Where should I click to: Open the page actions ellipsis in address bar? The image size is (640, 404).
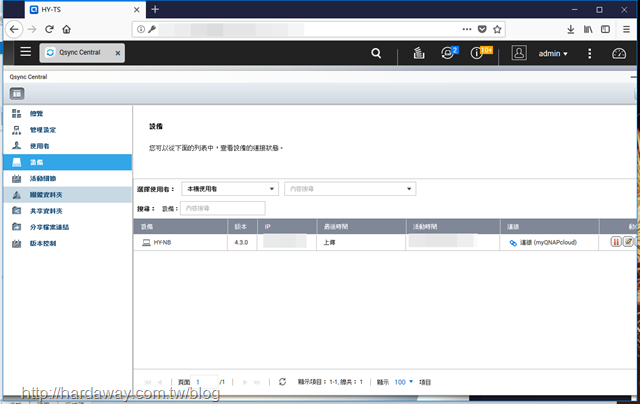(467, 29)
